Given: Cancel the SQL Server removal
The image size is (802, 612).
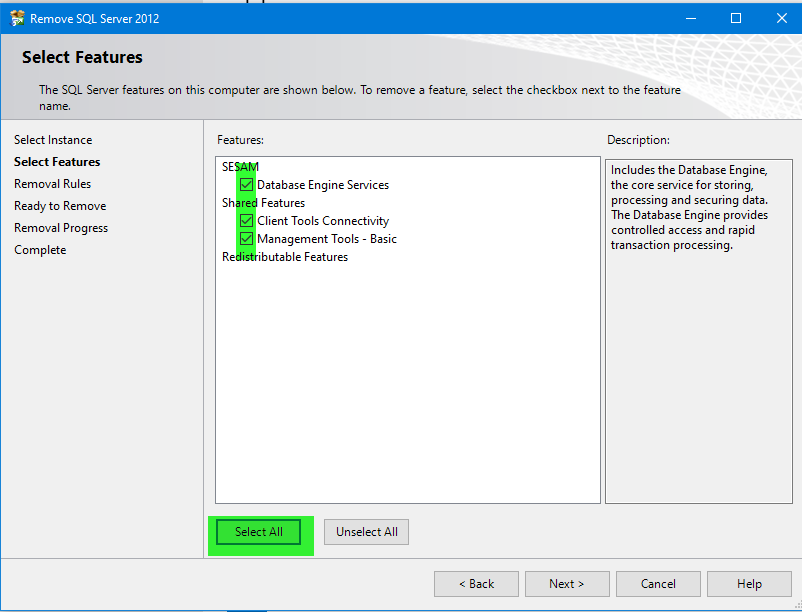Looking at the screenshot, I should 658,584.
